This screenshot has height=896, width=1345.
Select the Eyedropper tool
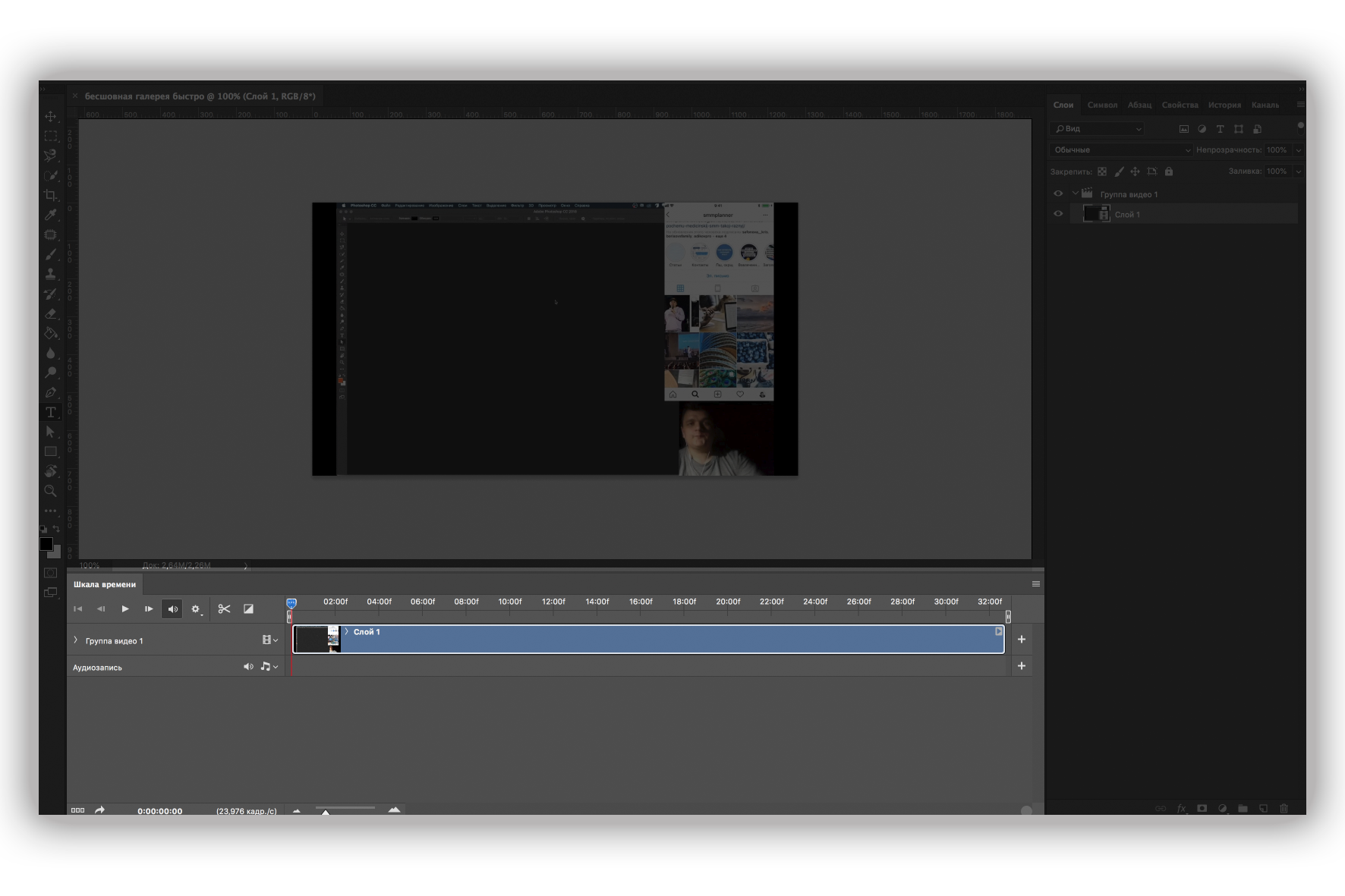(51, 215)
